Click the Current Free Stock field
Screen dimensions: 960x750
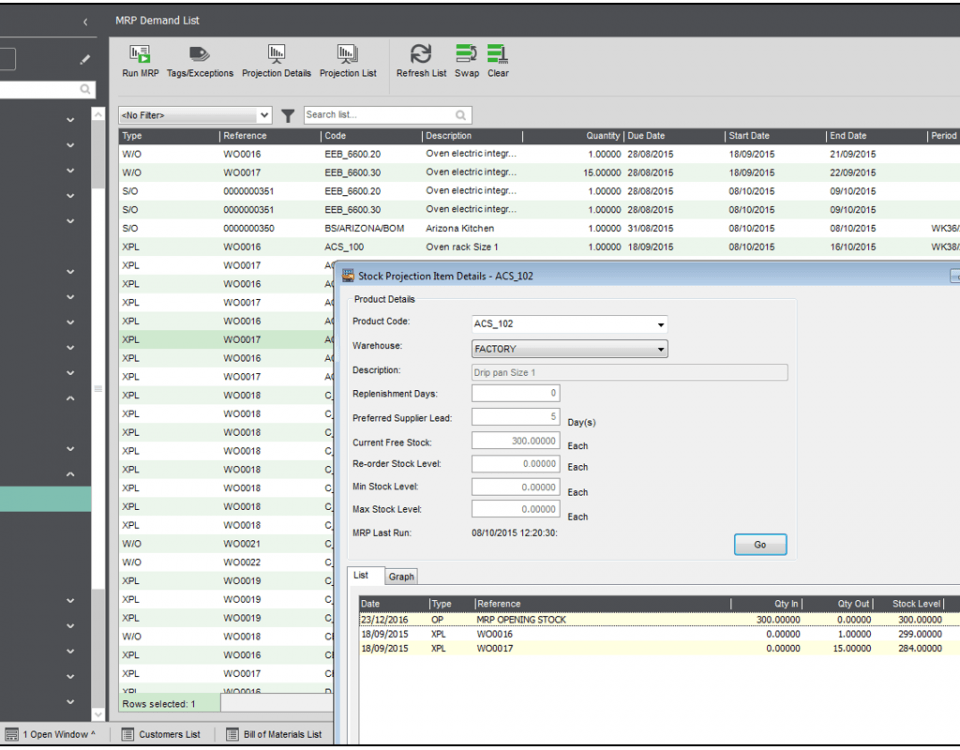[516, 441]
